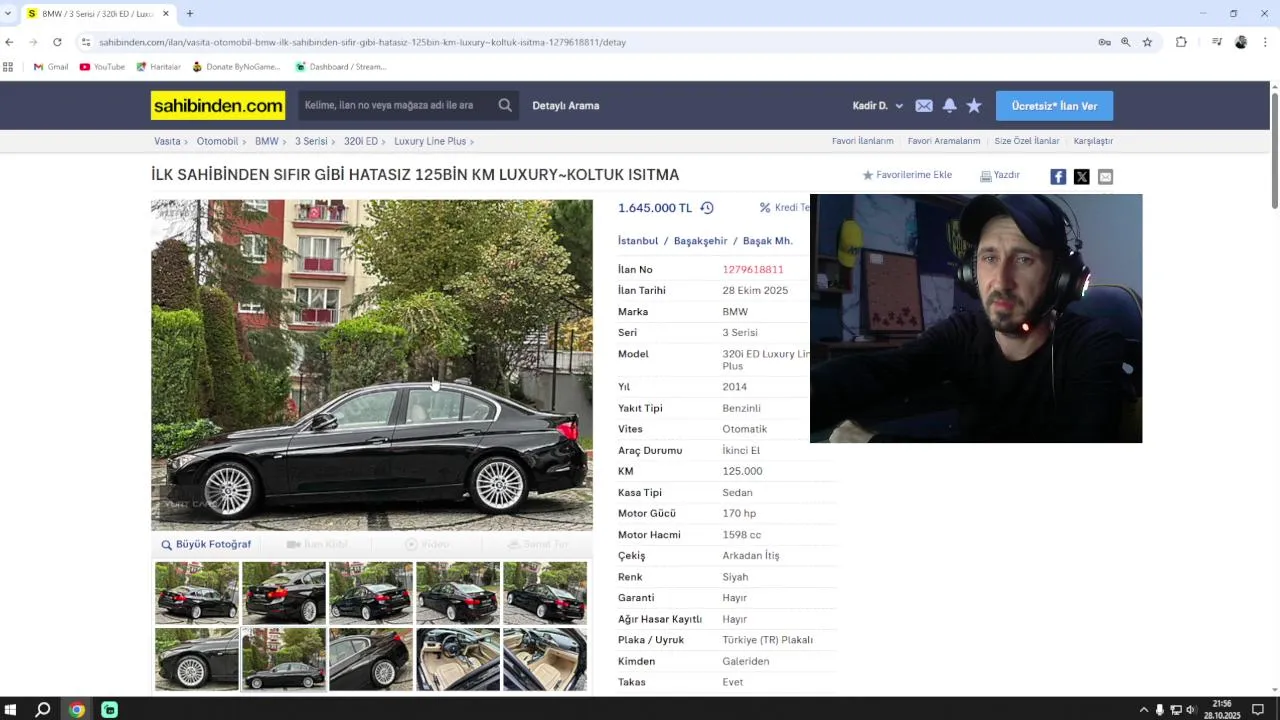Viewport: 1280px width, 720px height.
Task: Open Karşılaştır menu item
Action: tap(1093, 141)
